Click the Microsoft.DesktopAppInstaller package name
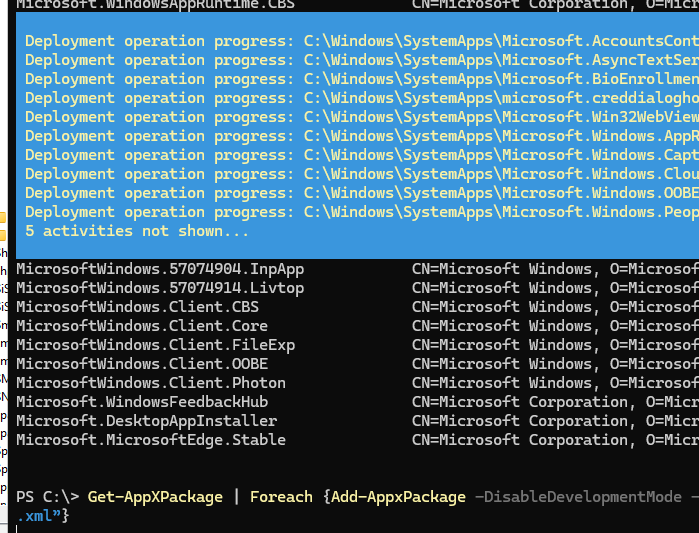Viewport: 699px width, 533px height. pyautogui.click(x=146, y=421)
